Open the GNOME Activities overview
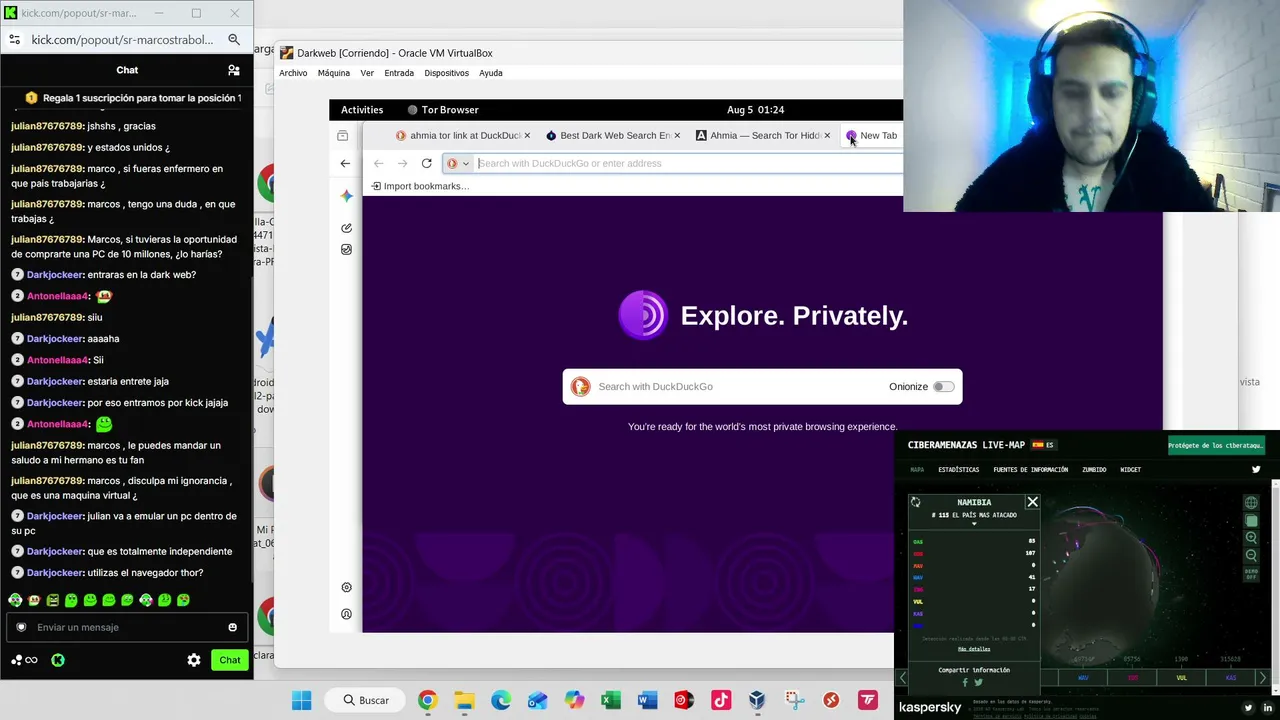 362,110
